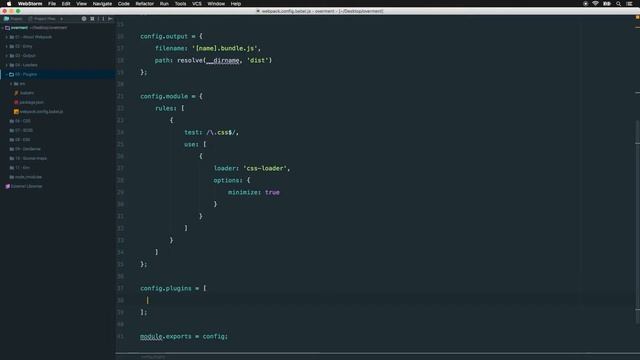Expand the 04 - Loaders folder arrow
The width and height of the screenshot is (640, 360).
click(x=7, y=65)
